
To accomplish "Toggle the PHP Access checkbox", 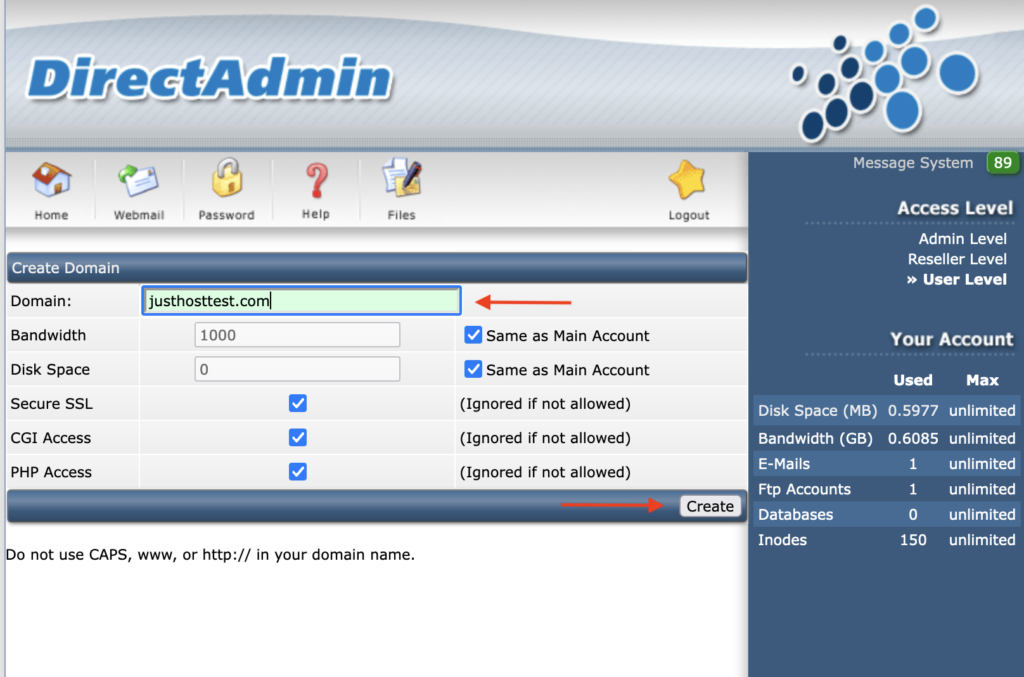I will pos(298,471).
